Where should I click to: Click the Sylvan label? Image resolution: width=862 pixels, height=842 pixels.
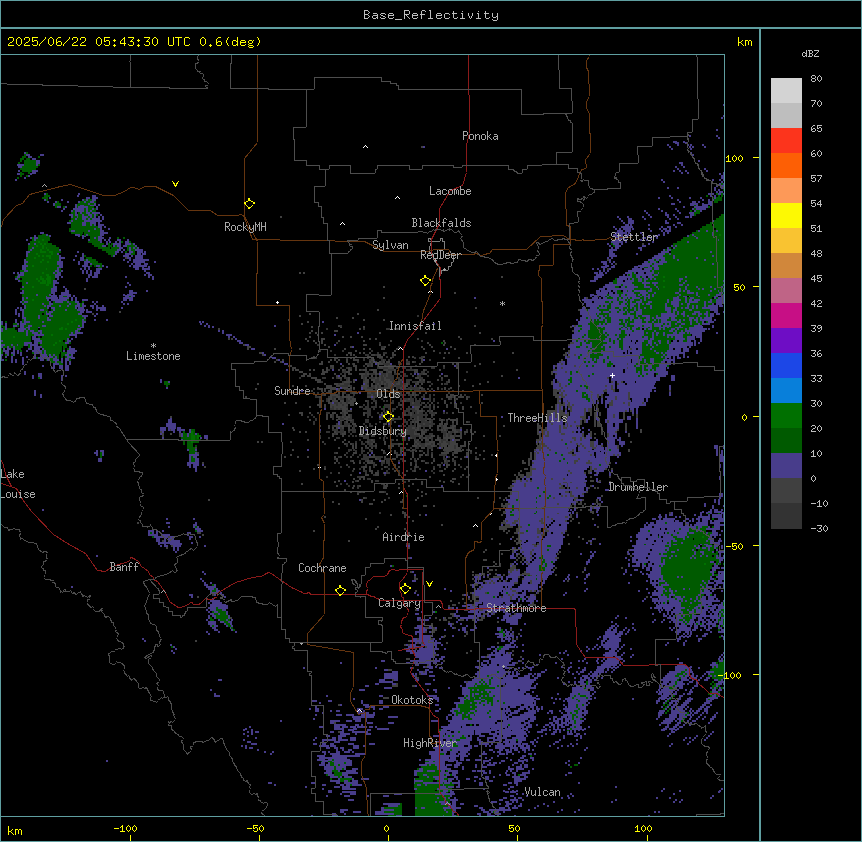click(x=390, y=245)
